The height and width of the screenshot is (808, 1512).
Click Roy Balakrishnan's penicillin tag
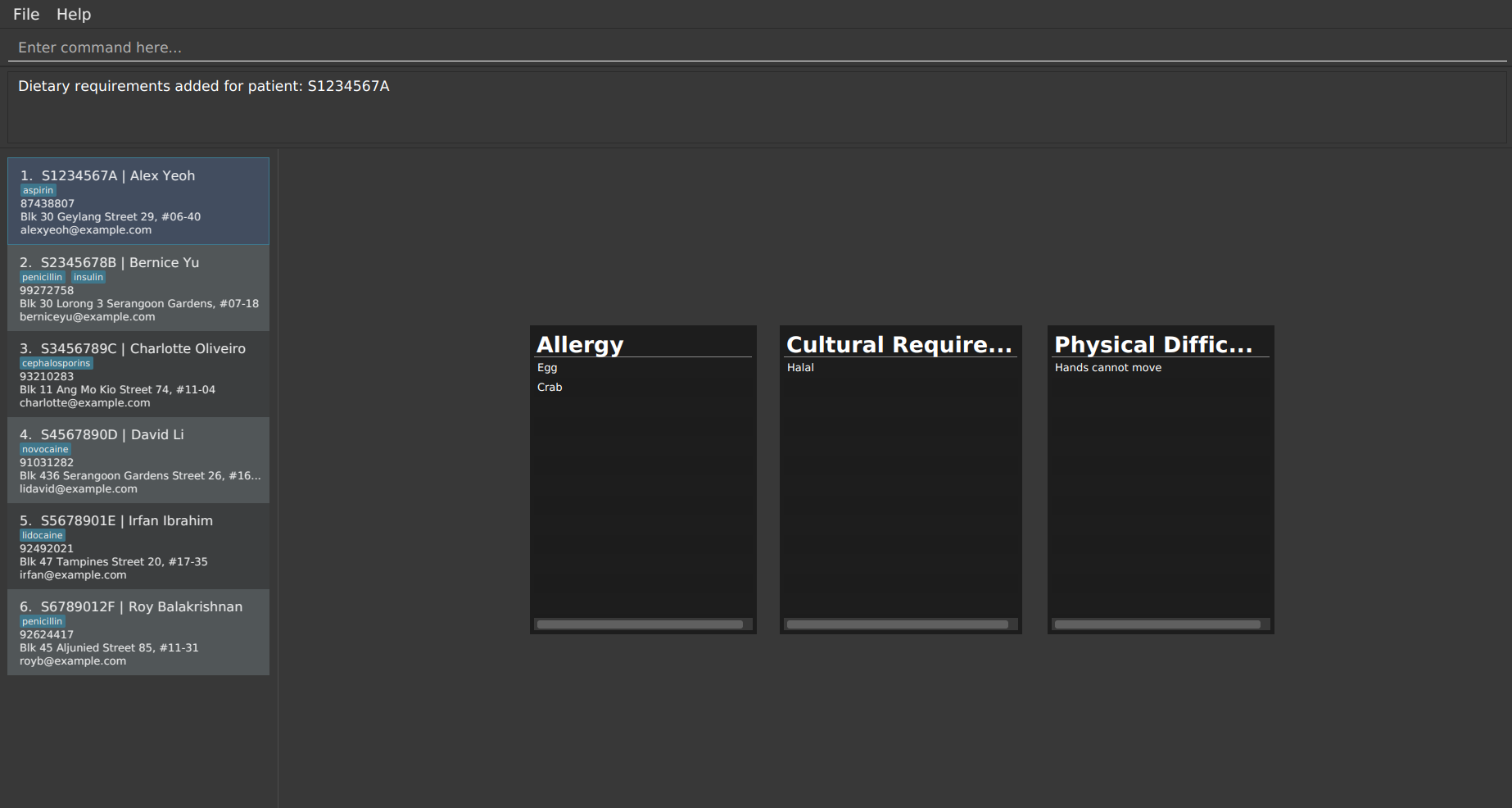(x=42, y=621)
